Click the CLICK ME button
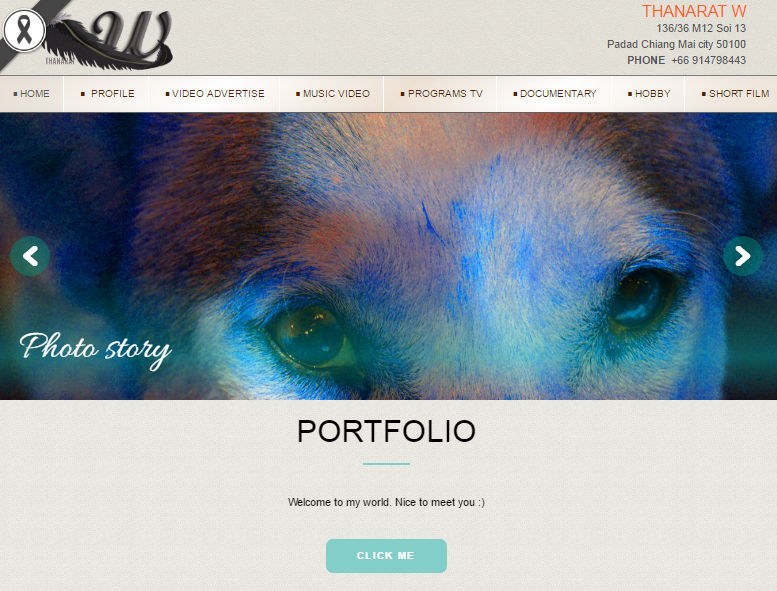Screen dimensions: 777x591 click(x=386, y=556)
